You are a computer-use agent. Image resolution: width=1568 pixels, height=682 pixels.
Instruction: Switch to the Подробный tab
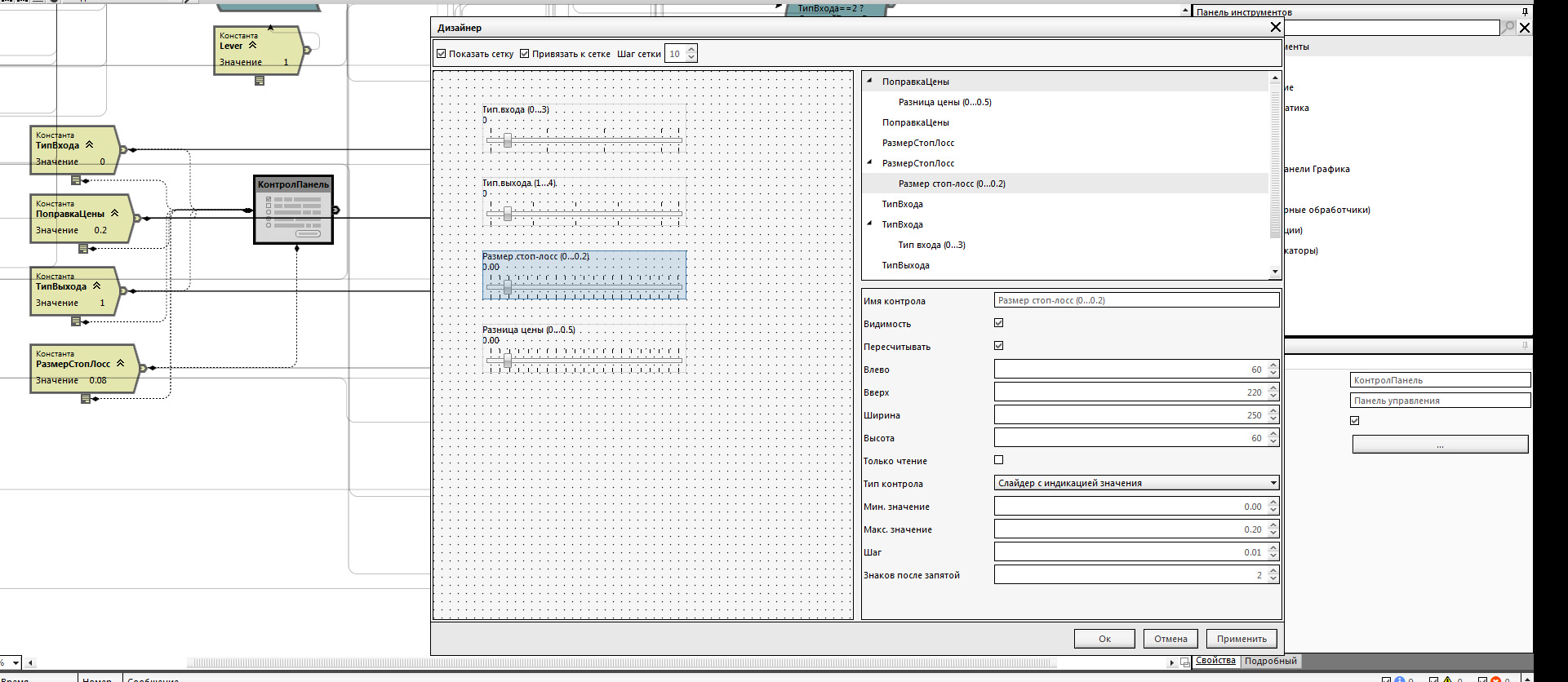tap(1270, 661)
